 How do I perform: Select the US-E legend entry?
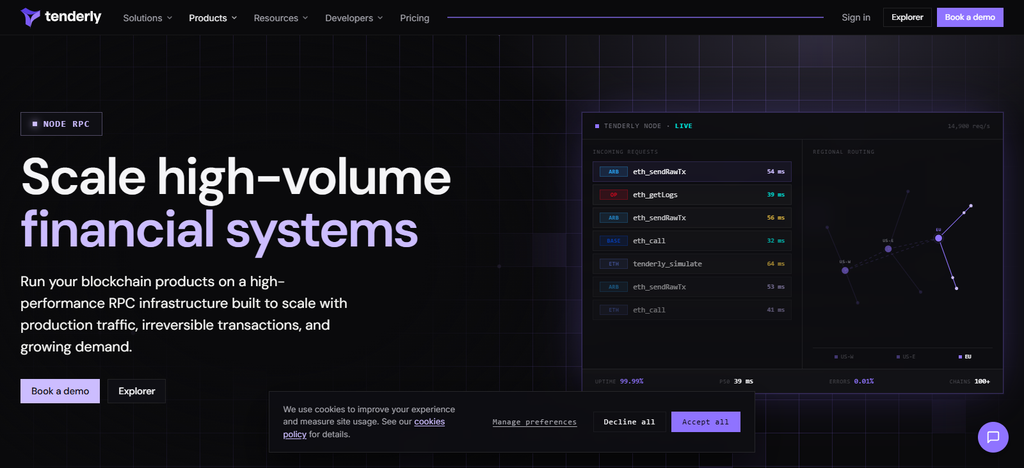[x=906, y=357]
